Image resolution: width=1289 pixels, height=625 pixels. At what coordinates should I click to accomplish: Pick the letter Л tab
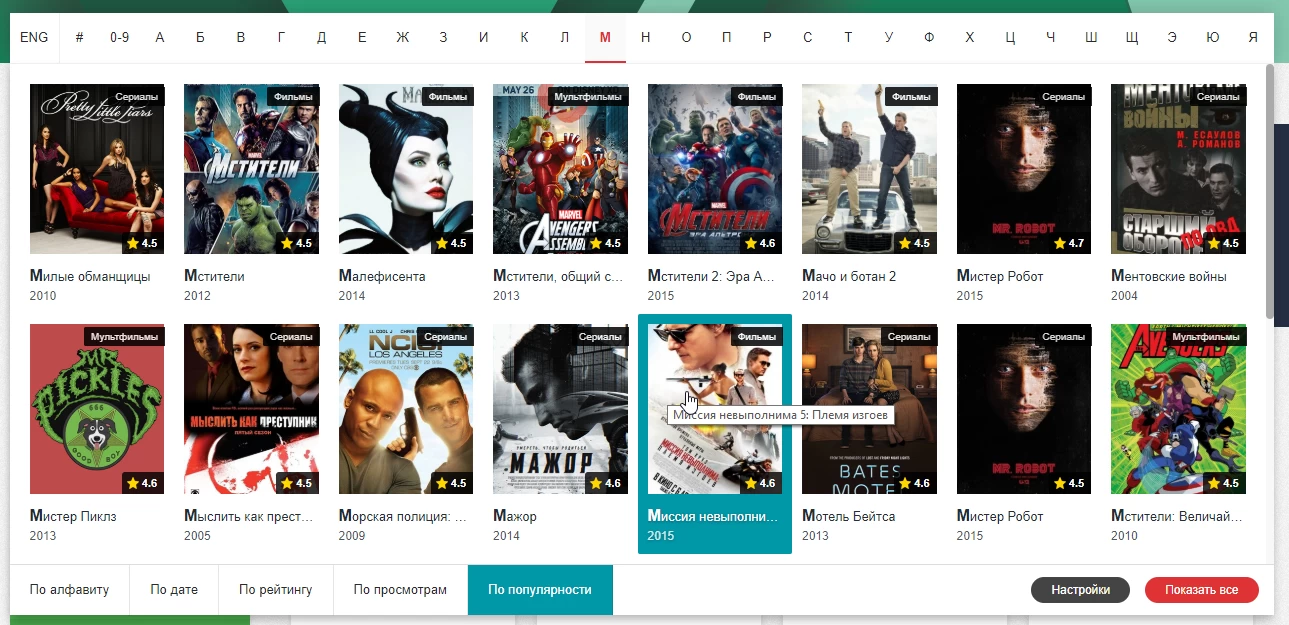pos(565,38)
